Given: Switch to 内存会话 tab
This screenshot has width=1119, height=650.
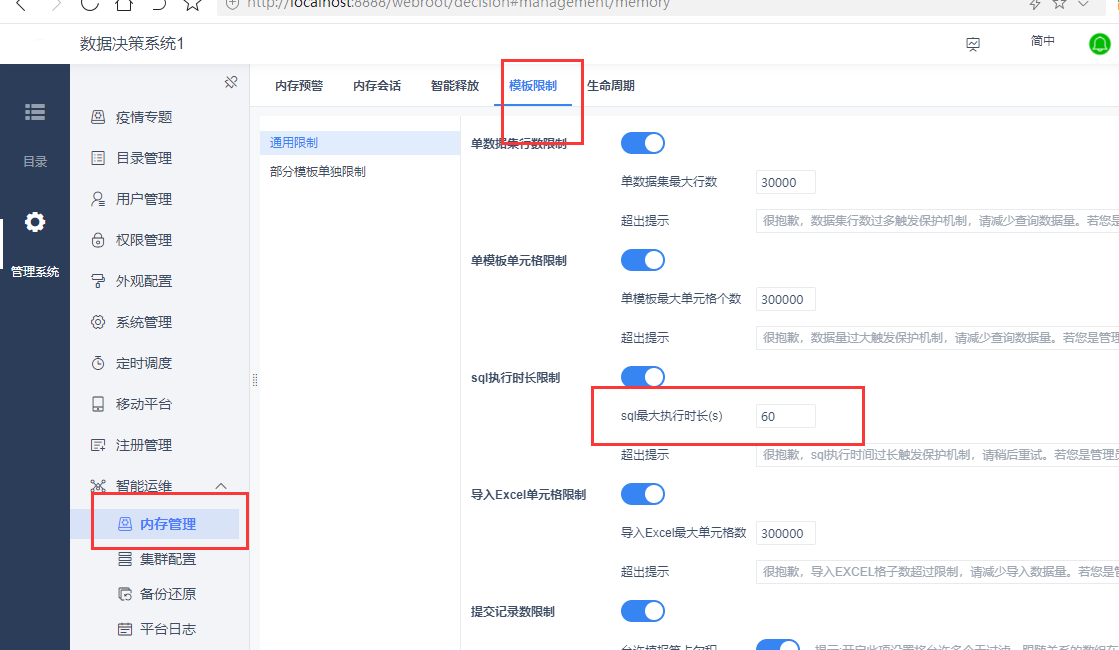Looking at the screenshot, I should click(377, 86).
